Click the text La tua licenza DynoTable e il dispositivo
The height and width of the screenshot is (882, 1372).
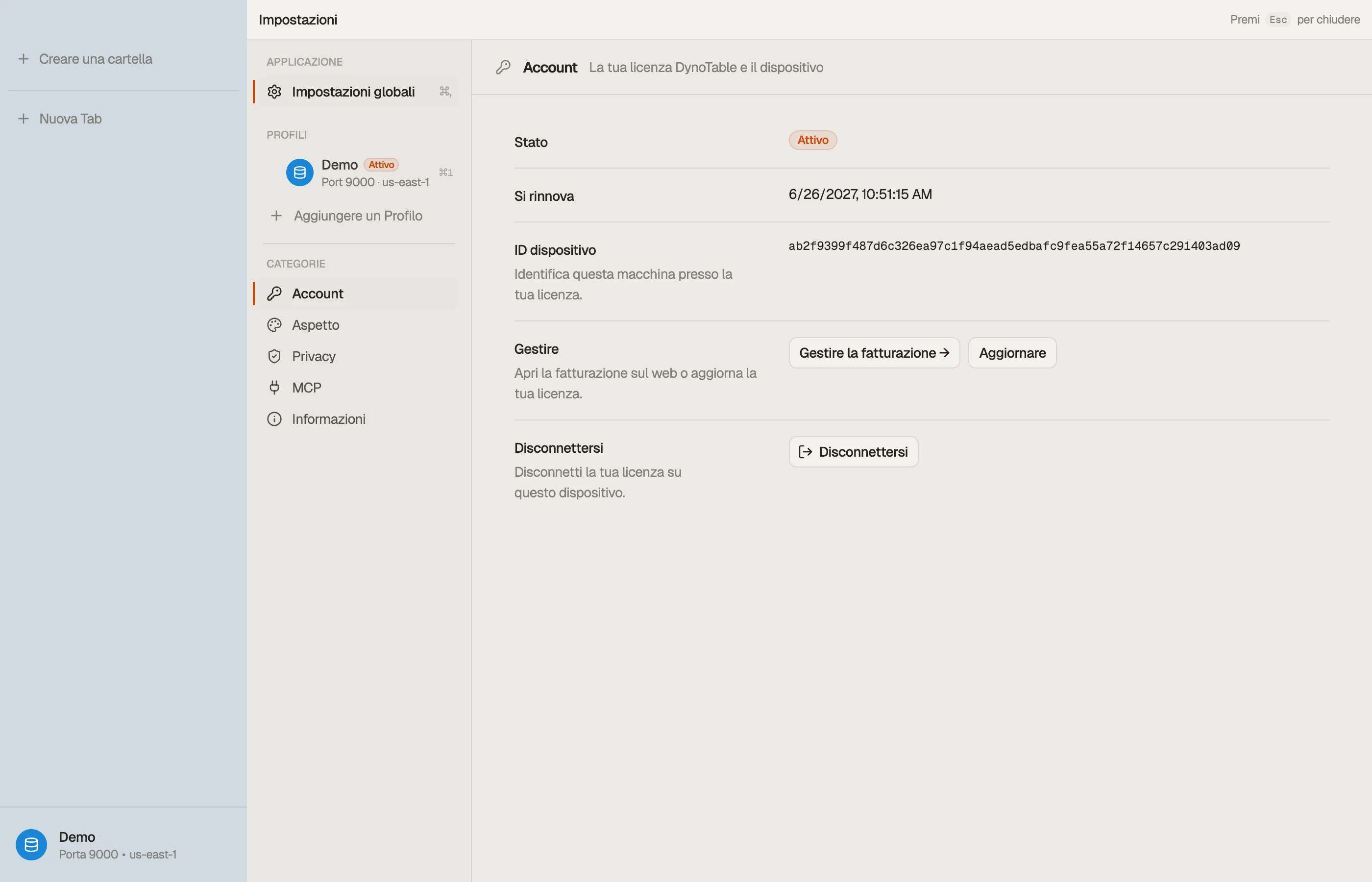click(x=706, y=68)
